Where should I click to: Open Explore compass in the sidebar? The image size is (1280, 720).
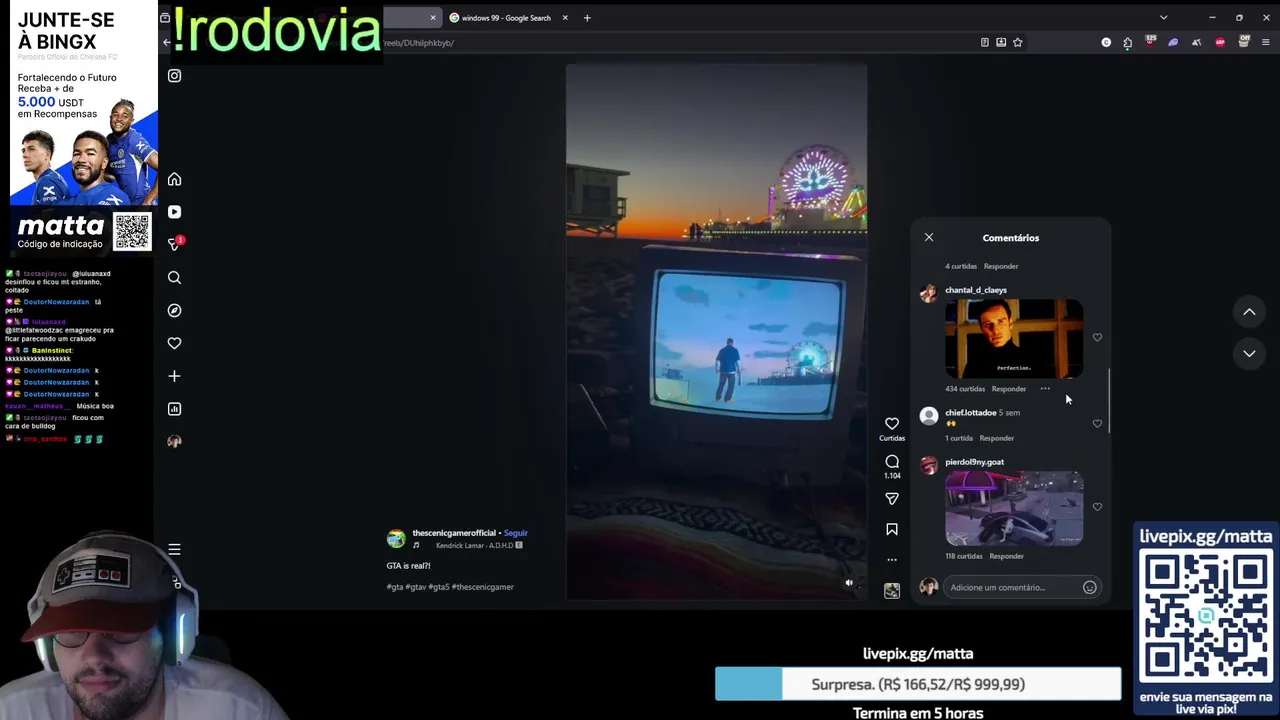(174, 310)
